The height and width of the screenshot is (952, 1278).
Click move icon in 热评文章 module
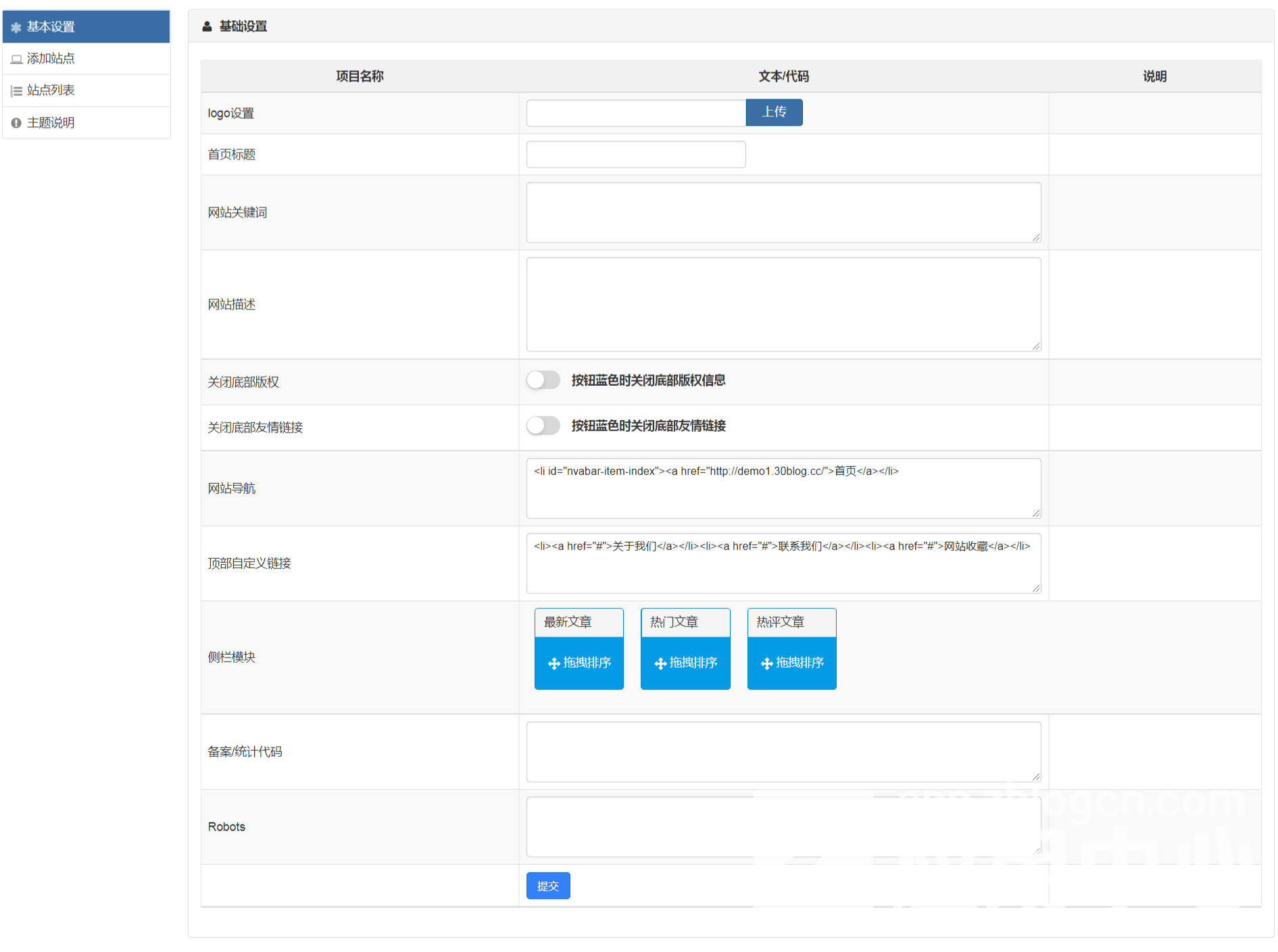pyautogui.click(x=766, y=663)
